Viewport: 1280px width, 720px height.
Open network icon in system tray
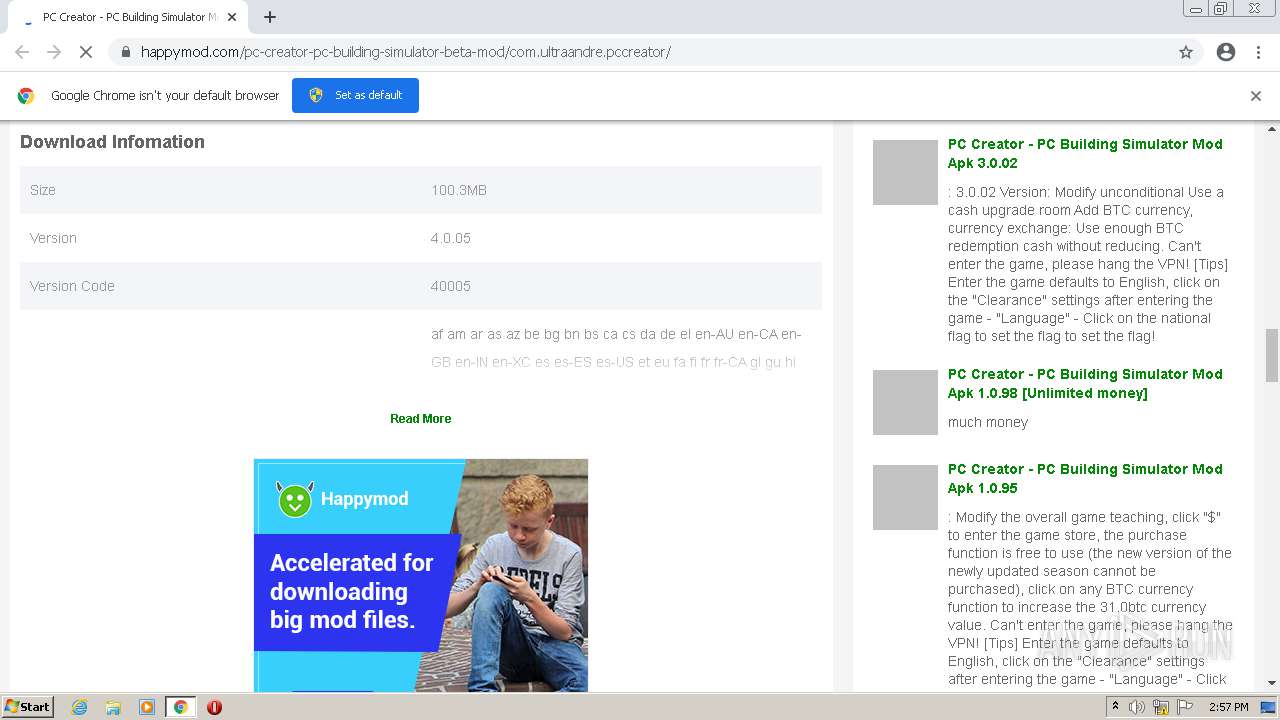pos(1161,707)
